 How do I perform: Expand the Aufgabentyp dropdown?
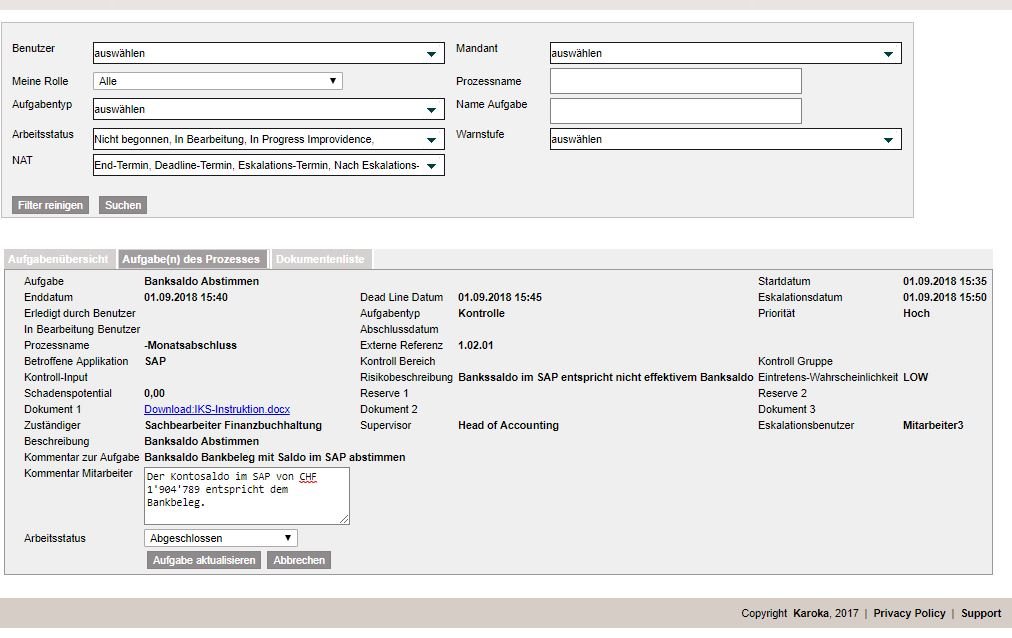point(268,109)
